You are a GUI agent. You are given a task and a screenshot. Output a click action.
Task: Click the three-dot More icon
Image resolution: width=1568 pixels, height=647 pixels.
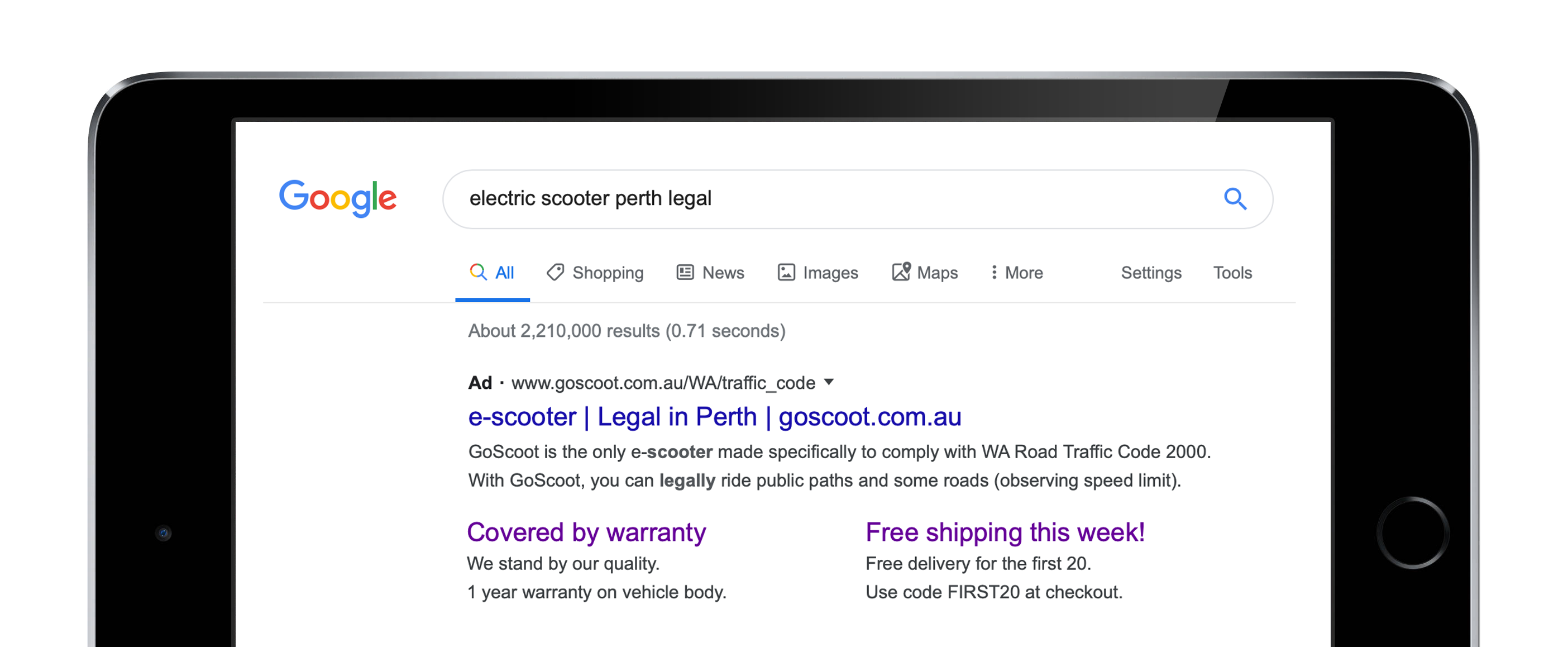click(994, 272)
